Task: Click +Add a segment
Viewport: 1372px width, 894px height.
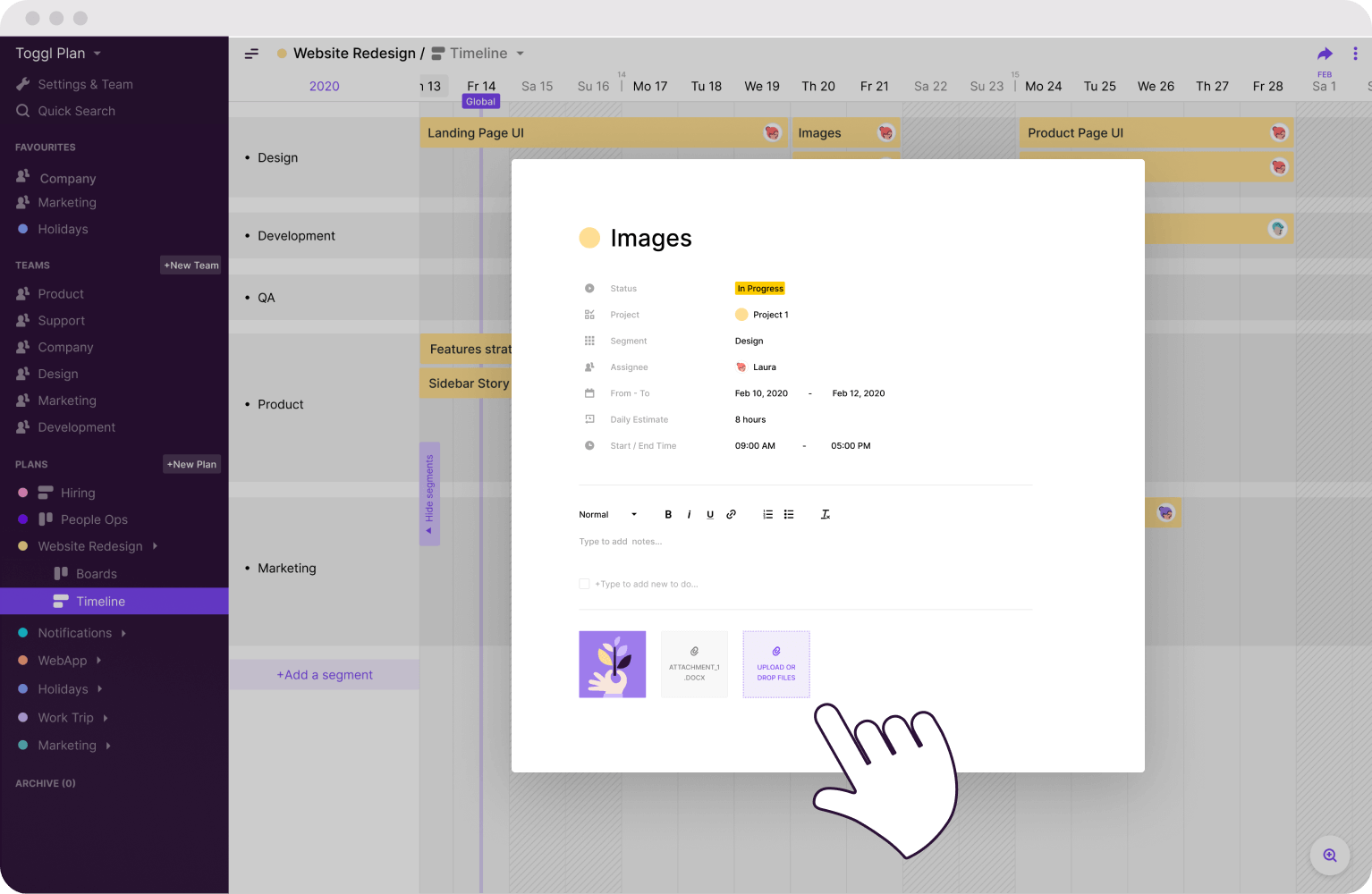Action: pyautogui.click(x=325, y=675)
